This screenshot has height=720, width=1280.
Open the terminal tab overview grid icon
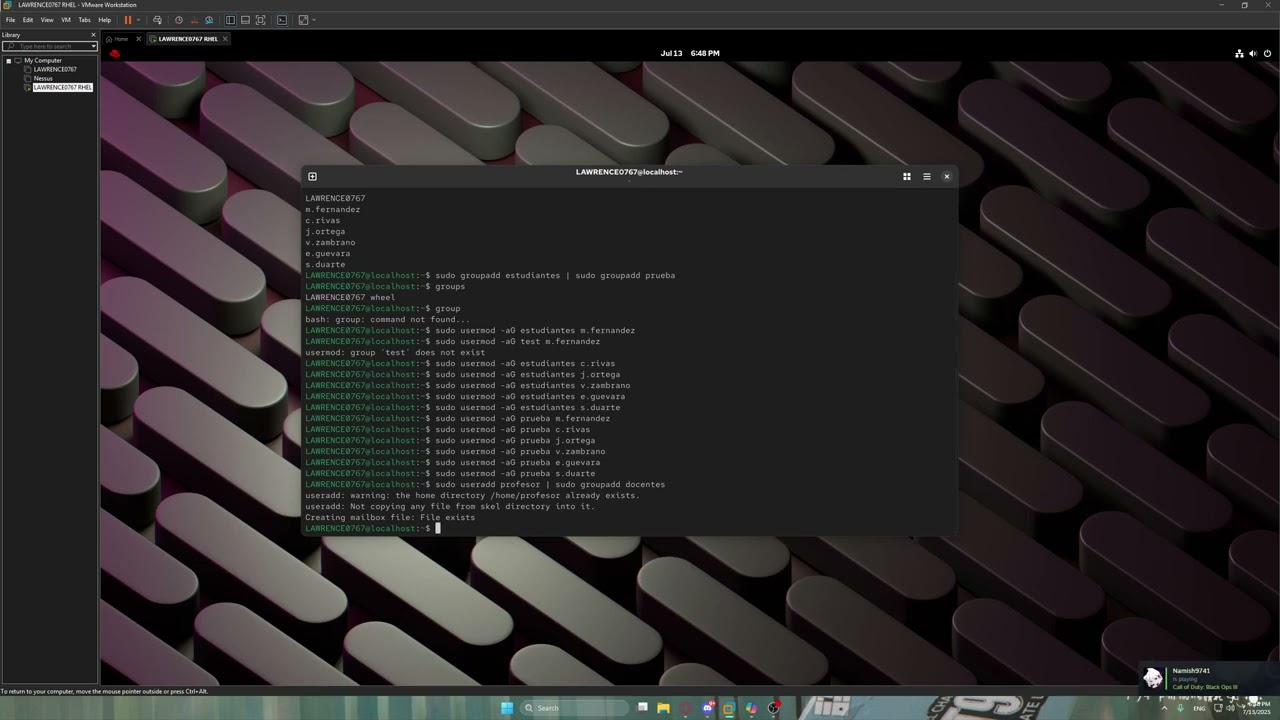[x=907, y=176]
